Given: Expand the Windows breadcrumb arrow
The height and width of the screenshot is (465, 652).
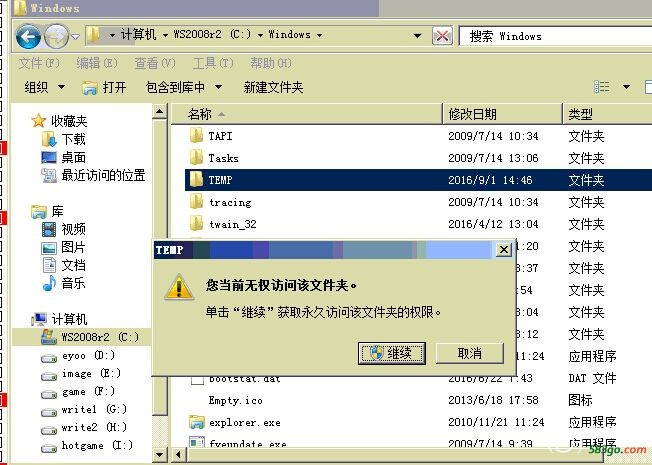Looking at the screenshot, I should (319, 35).
